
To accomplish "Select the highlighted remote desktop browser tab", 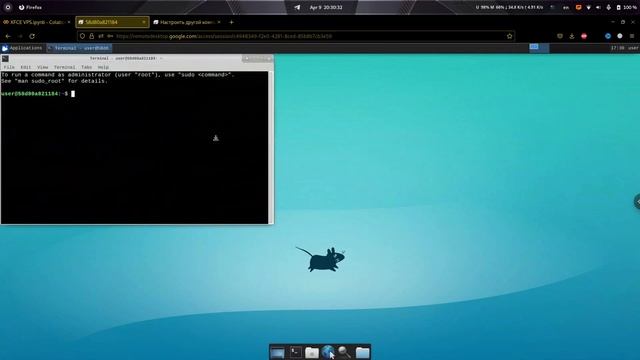I will click(x=112, y=22).
